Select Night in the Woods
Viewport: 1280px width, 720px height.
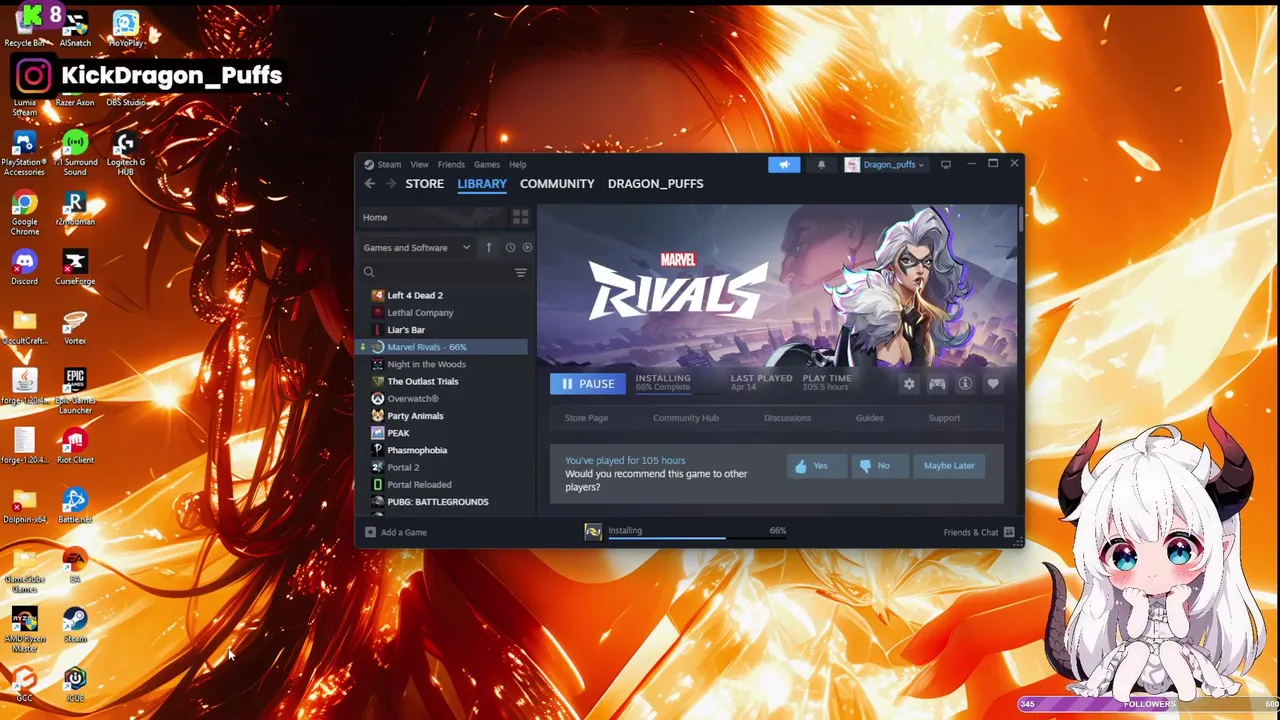[x=443, y=364]
